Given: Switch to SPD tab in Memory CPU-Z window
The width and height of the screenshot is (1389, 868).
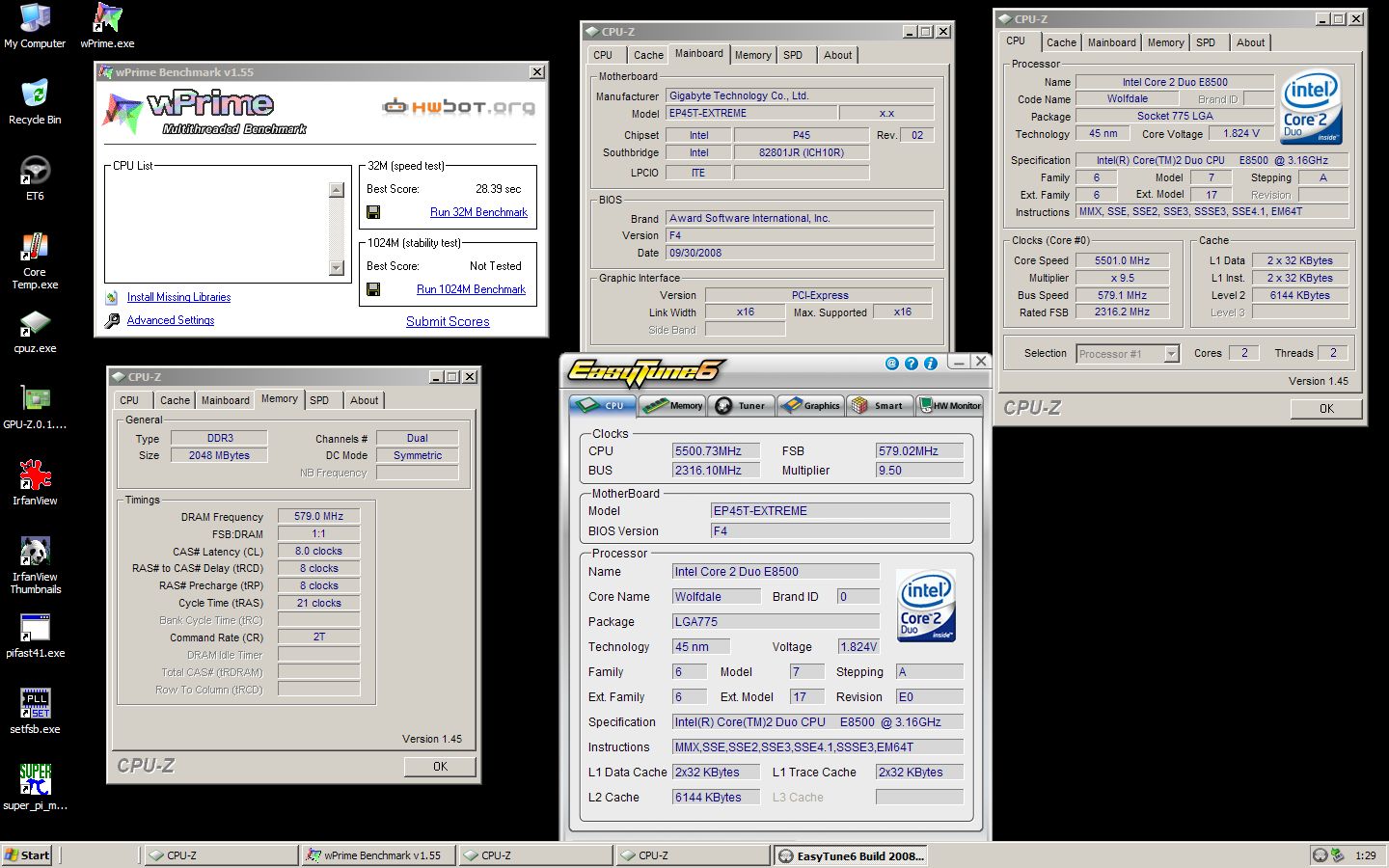Looking at the screenshot, I should [x=319, y=400].
